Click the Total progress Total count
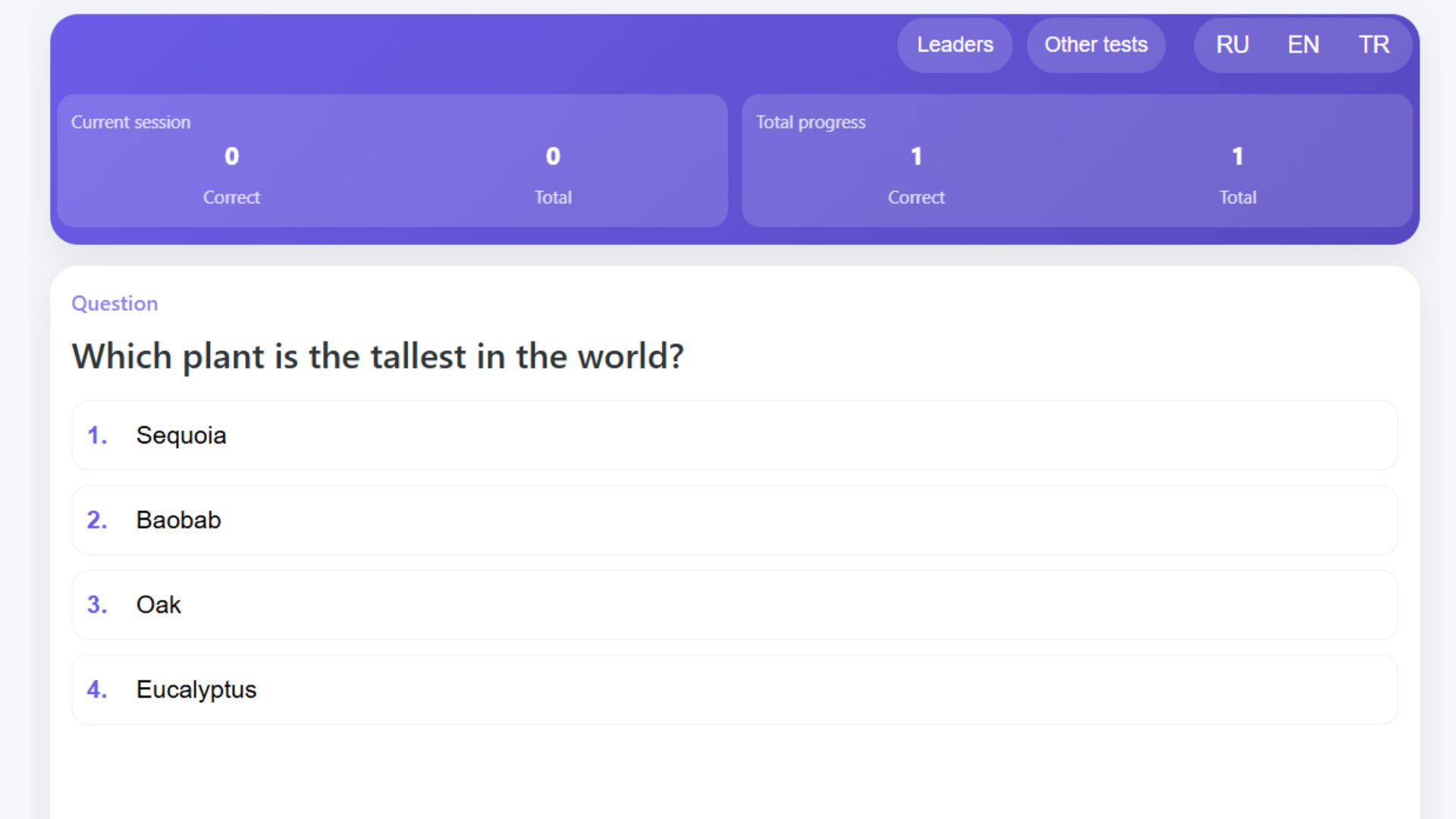This screenshot has height=819, width=1456. (1238, 156)
